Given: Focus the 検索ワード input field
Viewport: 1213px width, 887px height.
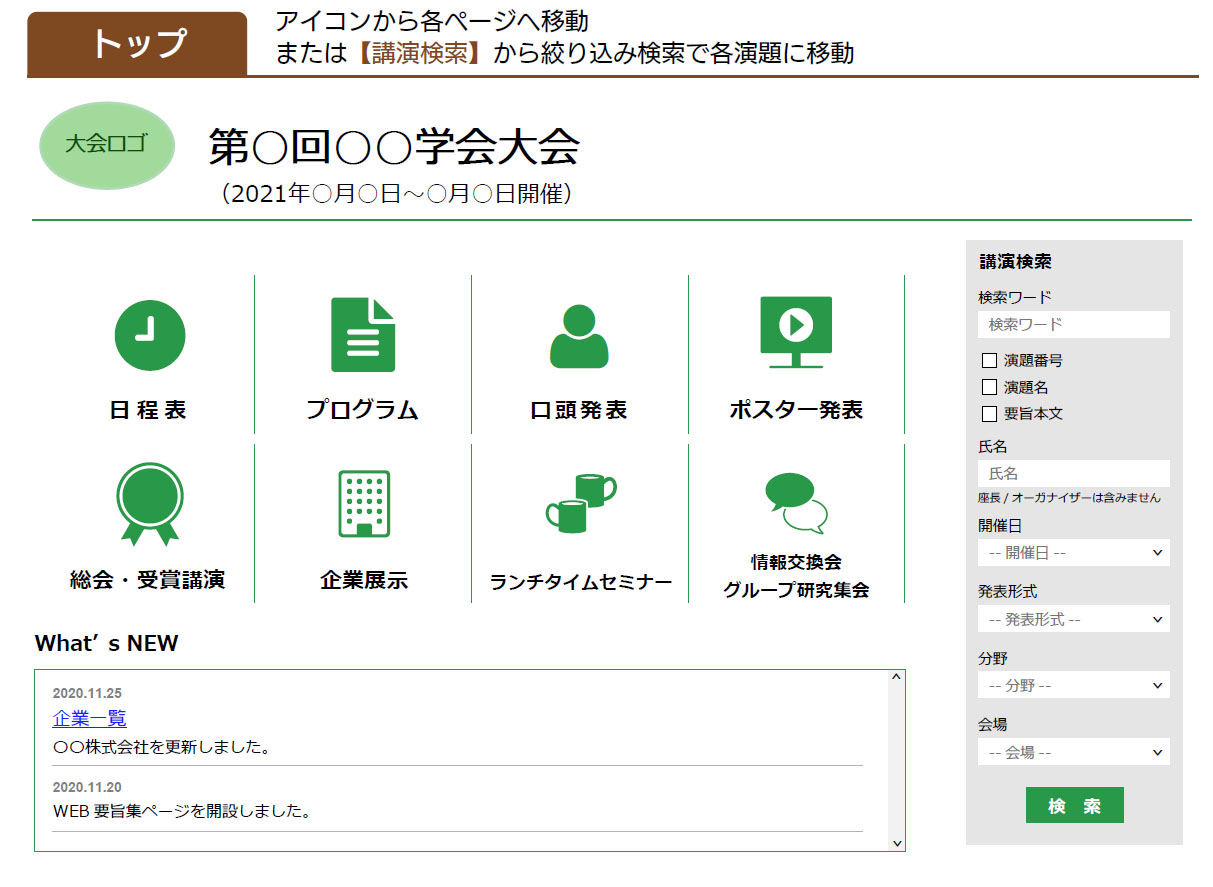Looking at the screenshot, I should (x=1074, y=324).
